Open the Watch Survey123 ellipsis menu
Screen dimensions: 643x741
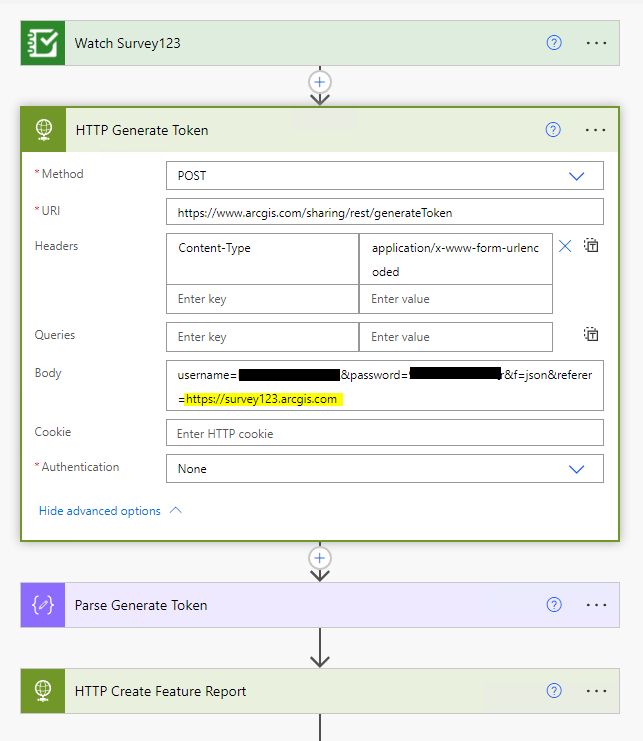(596, 43)
